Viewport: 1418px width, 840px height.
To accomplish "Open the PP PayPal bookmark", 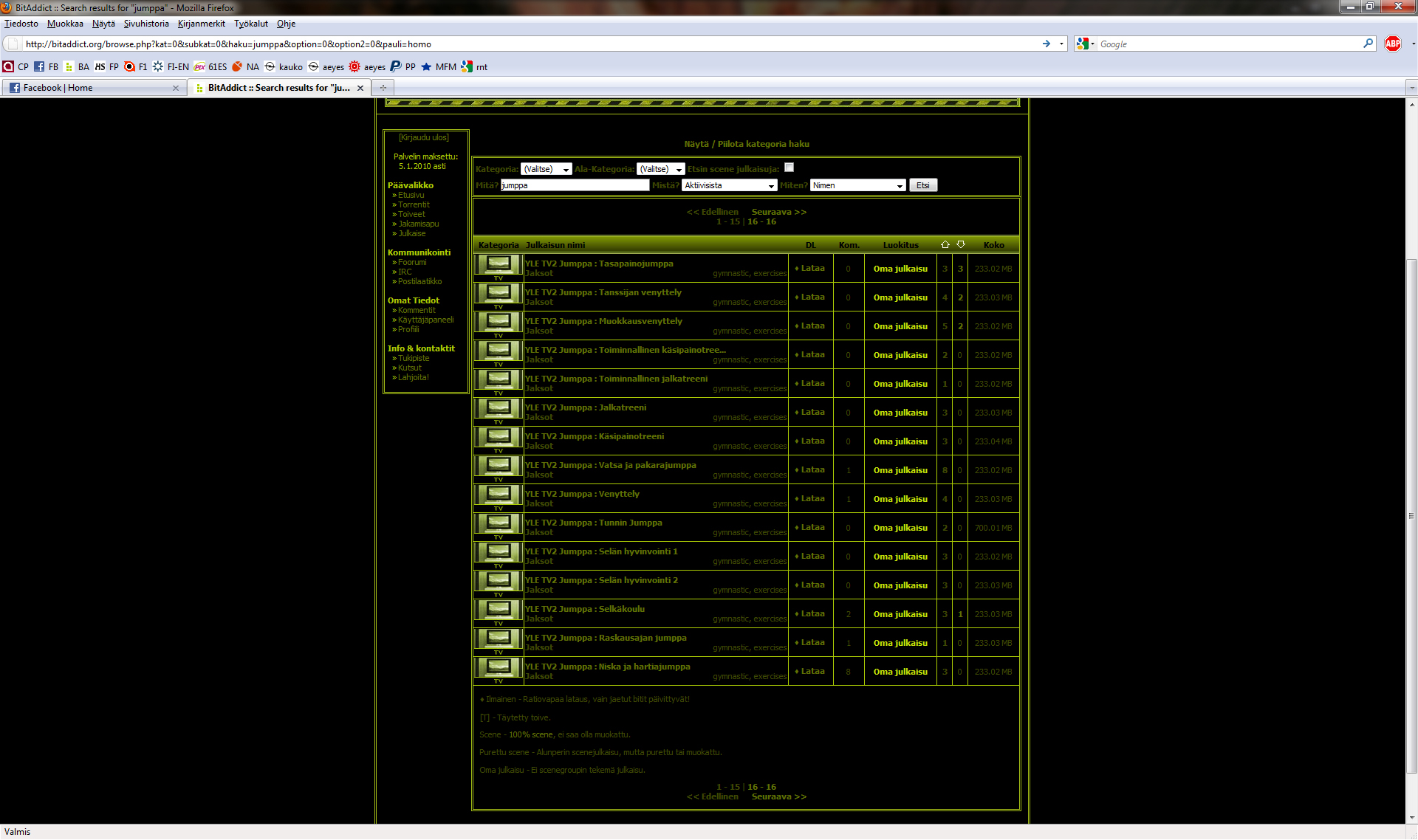I will point(403,66).
